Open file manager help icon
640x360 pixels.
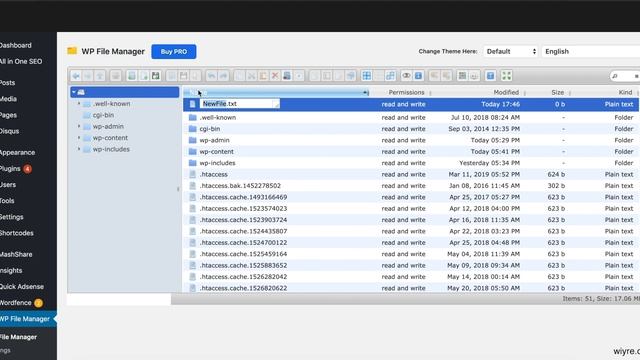[490, 76]
